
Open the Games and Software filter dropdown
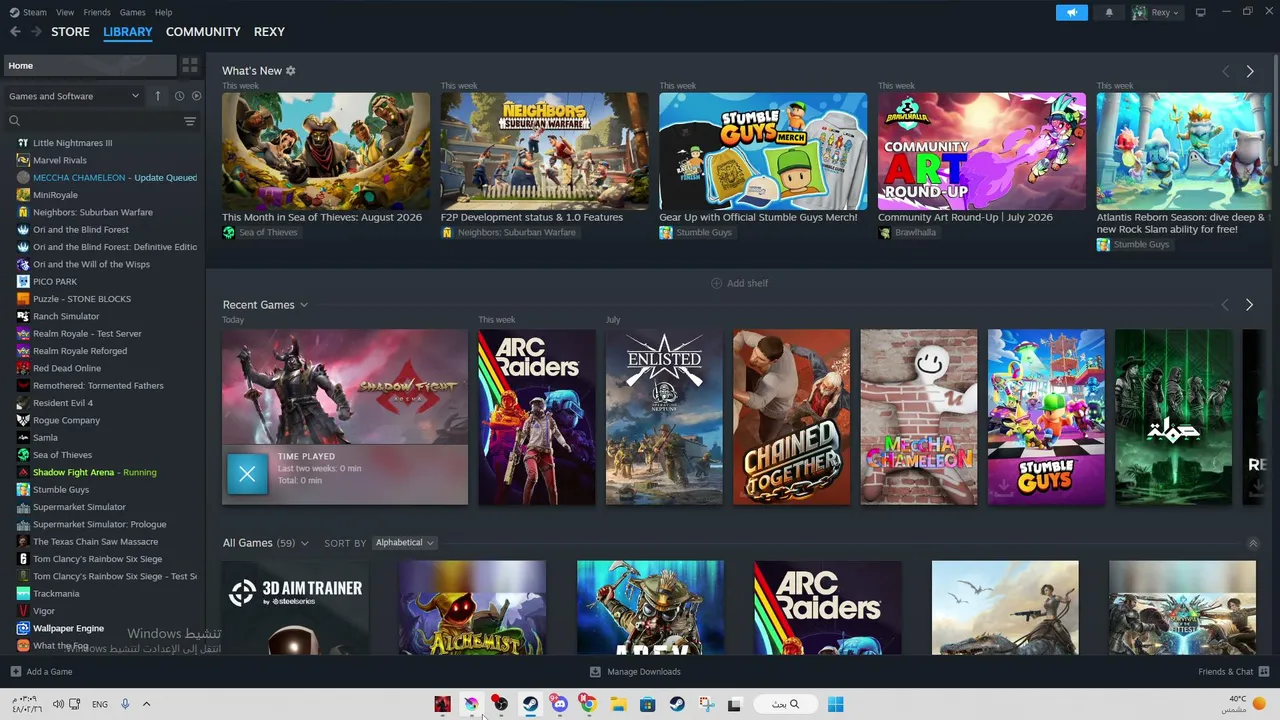74,96
